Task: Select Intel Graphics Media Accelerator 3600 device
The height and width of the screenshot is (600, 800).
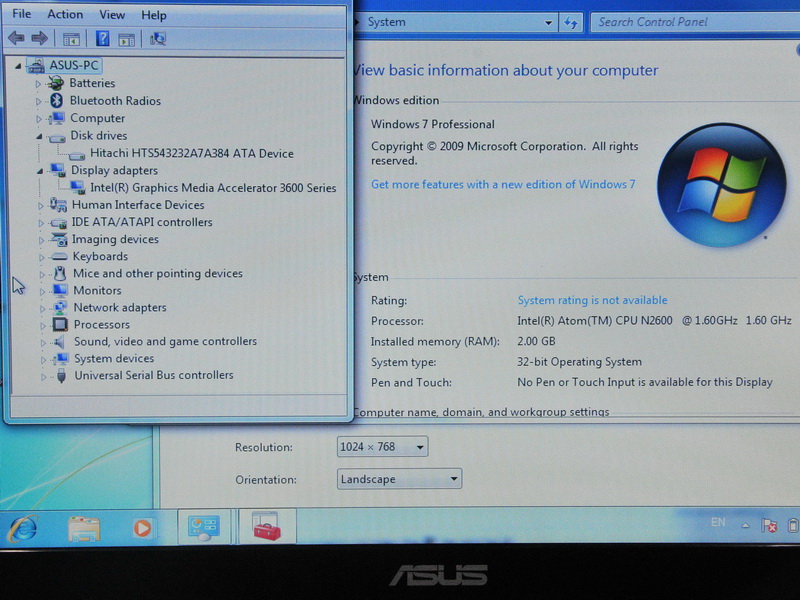Action: (x=212, y=187)
